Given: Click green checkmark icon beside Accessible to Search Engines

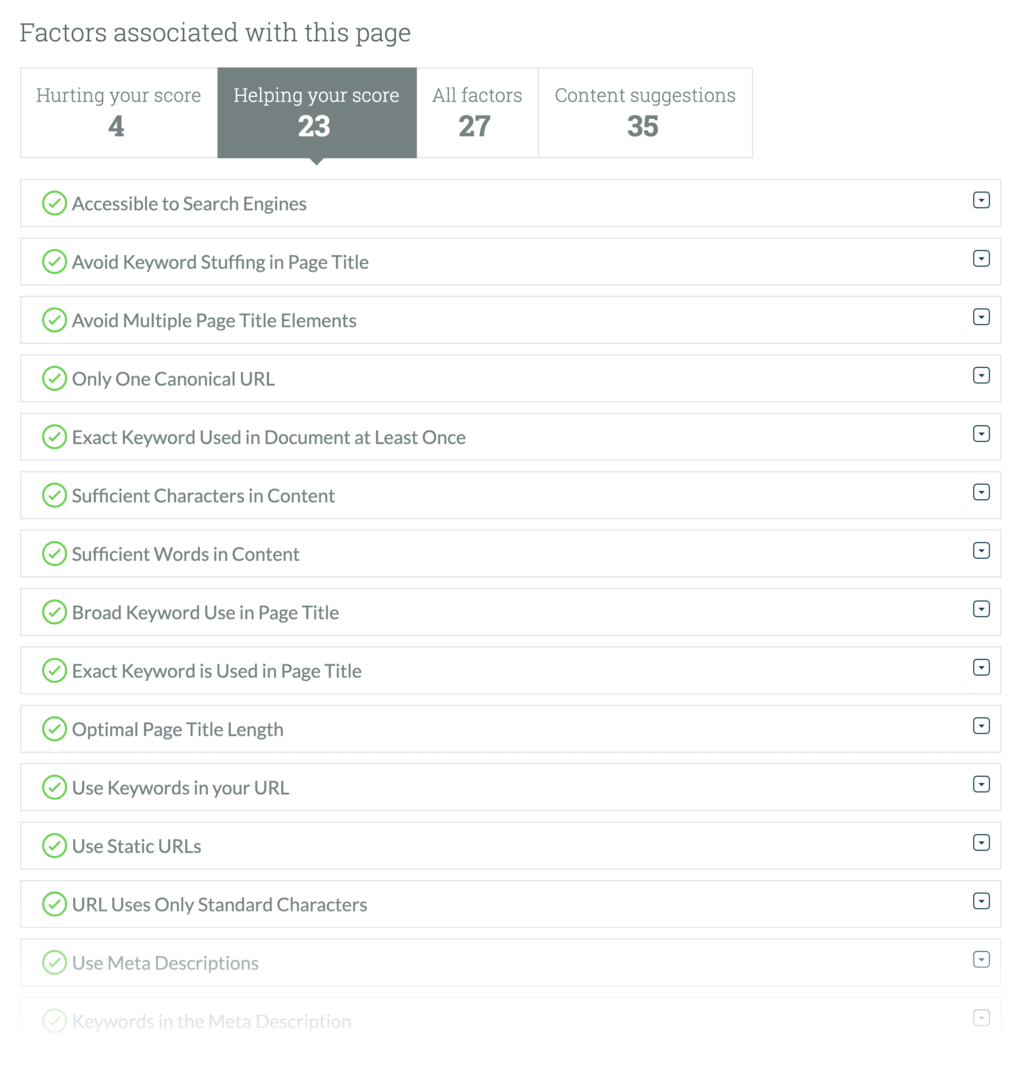Looking at the screenshot, I should coord(54,204).
